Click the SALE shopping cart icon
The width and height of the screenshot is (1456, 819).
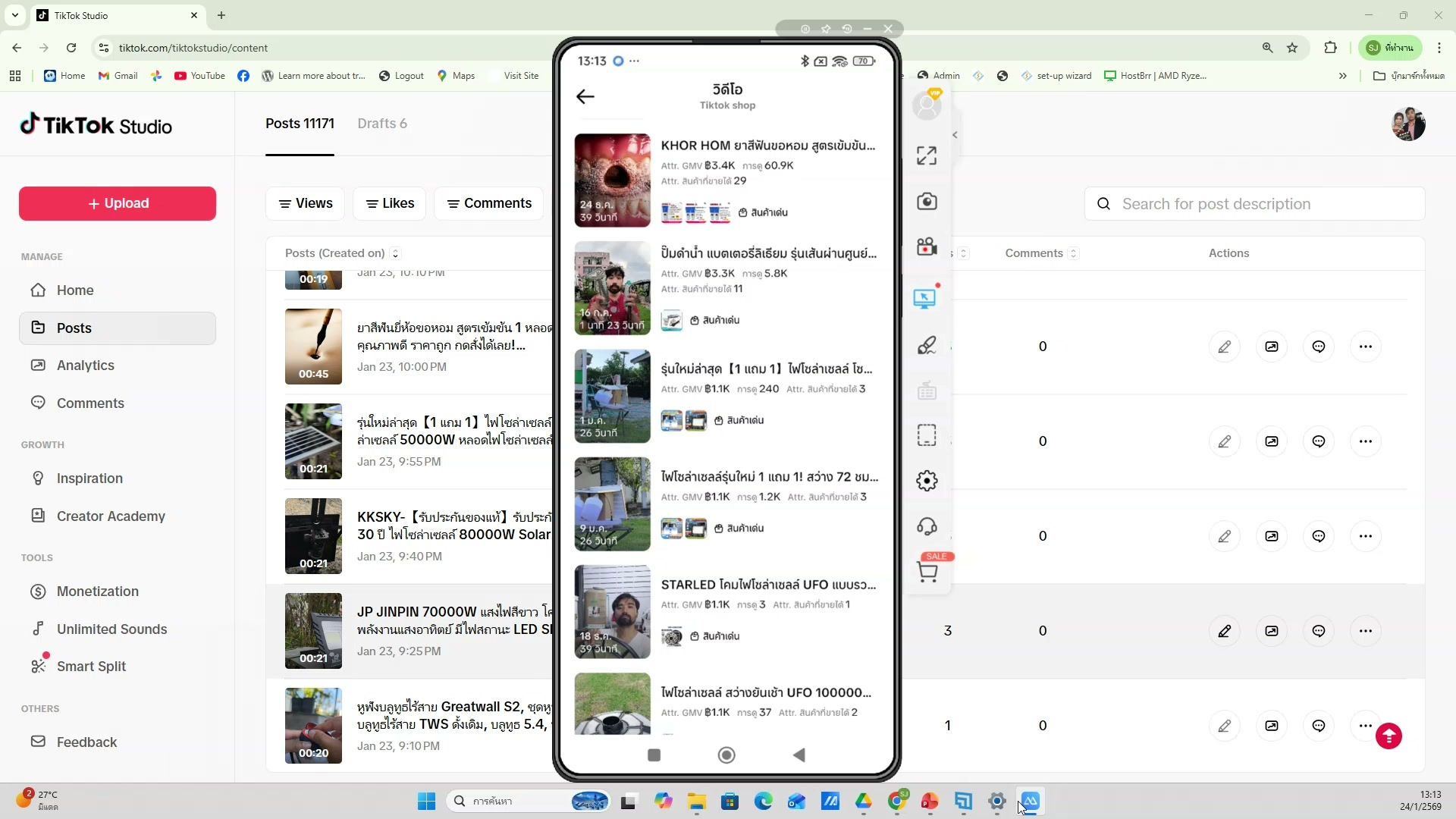[x=927, y=571]
